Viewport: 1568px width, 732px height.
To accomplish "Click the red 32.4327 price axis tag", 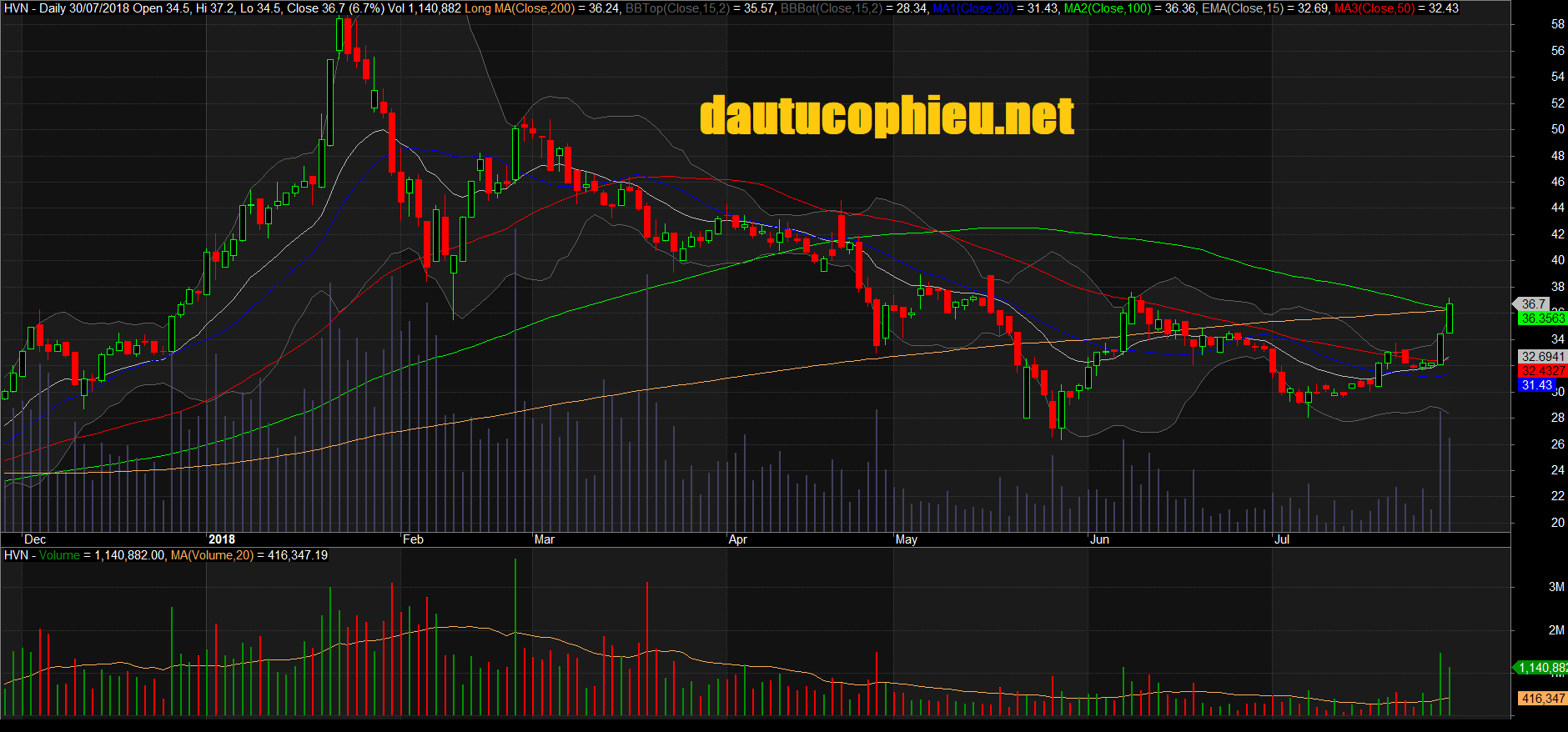I will 1542,371.
